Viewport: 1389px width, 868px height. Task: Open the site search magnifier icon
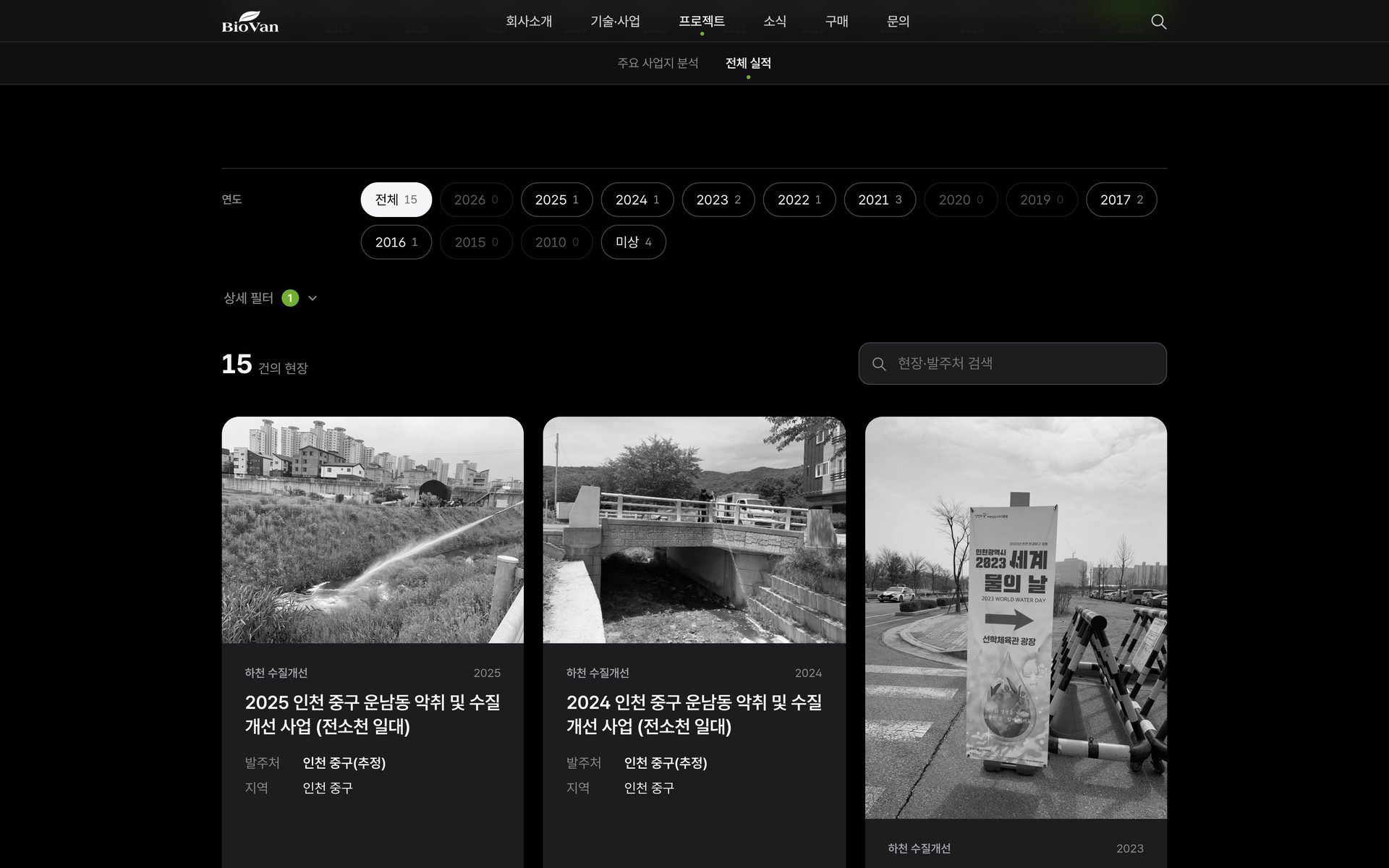click(1158, 22)
